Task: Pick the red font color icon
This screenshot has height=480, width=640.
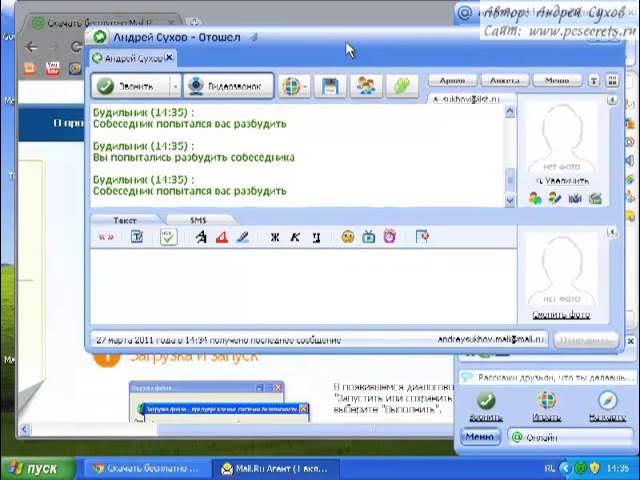Action: click(222, 237)
